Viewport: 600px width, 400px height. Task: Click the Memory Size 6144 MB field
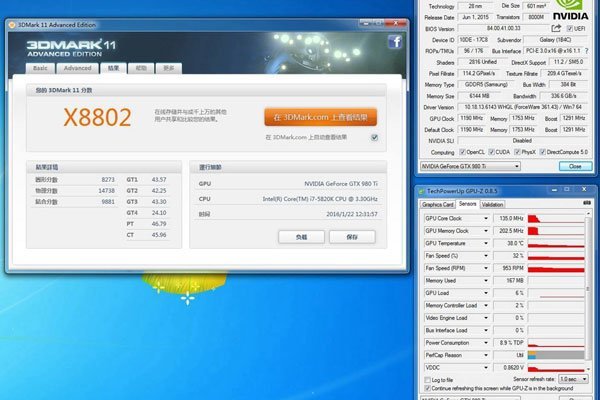tap(479, 96)
